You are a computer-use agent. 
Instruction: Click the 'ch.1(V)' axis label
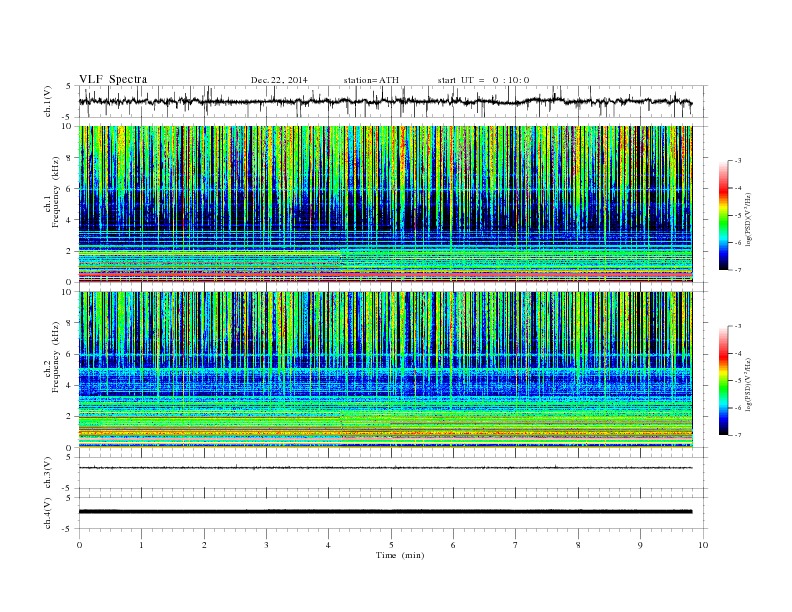(x=47, y=101)
